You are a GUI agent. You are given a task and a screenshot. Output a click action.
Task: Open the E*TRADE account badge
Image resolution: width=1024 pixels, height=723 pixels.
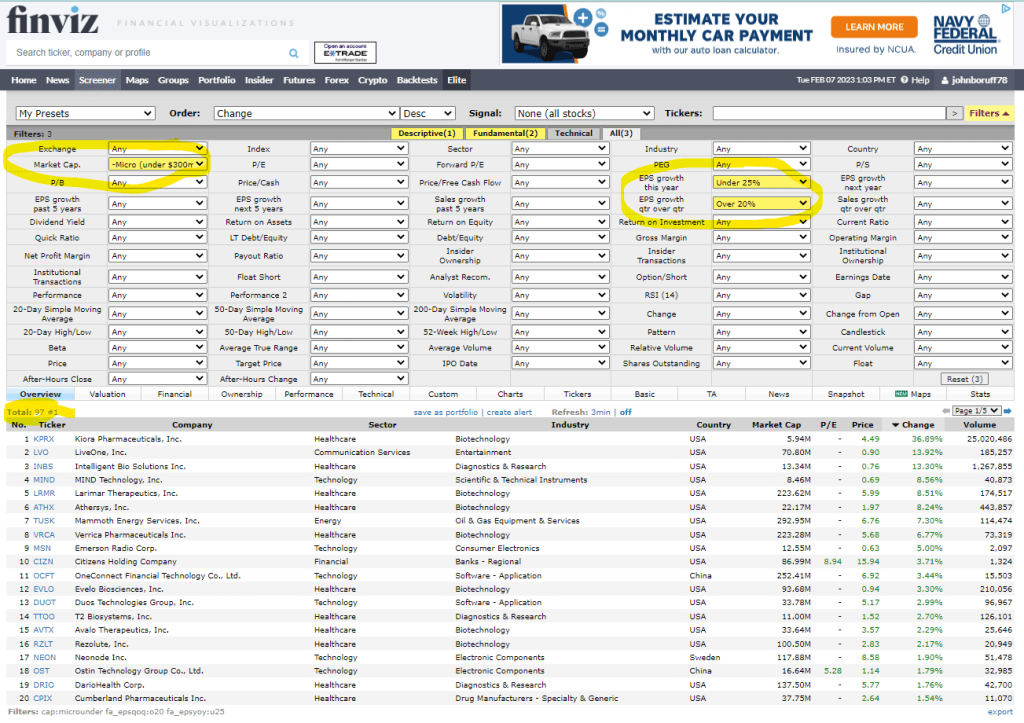click(345, 52)
